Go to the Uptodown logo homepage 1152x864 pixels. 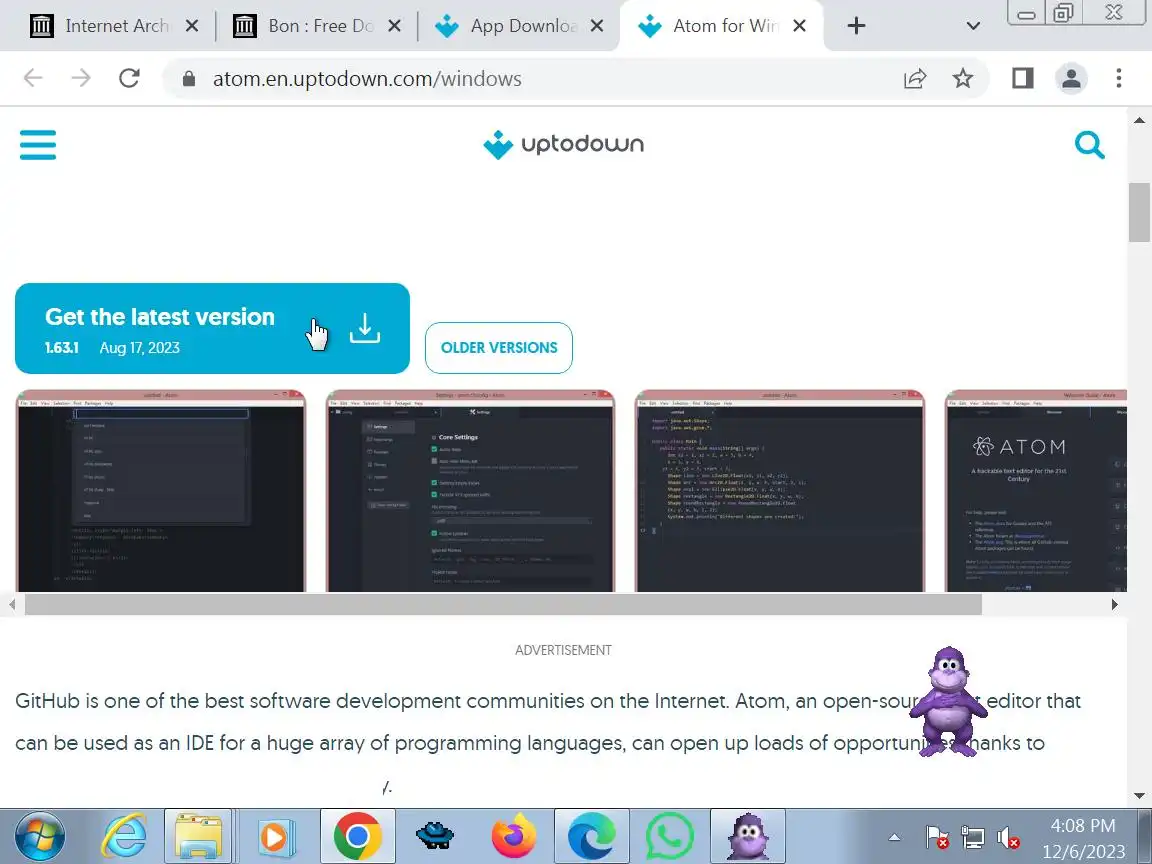564,144
